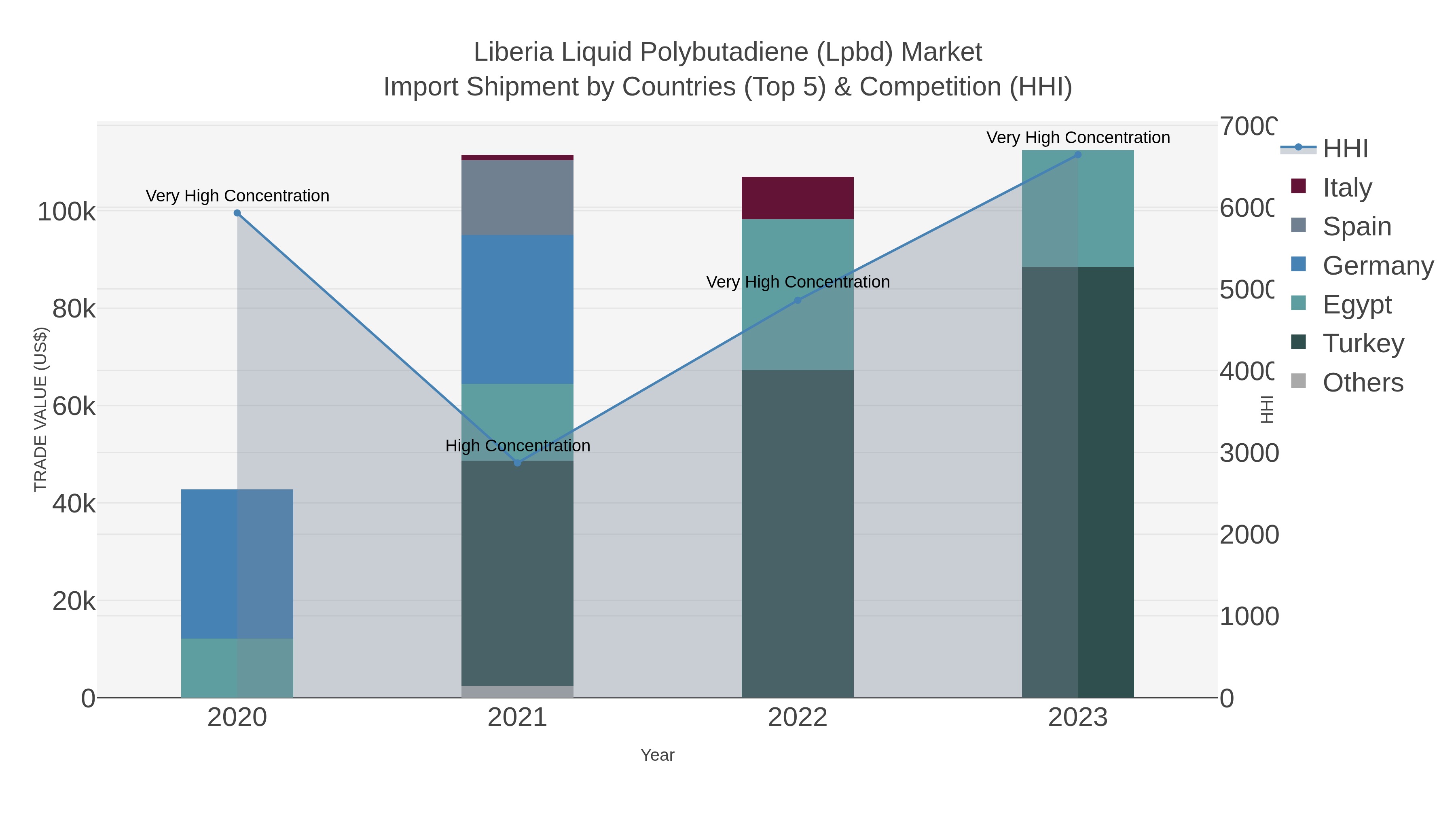The height and width of the screenshot is (819, 1456).
Task: Click the Spain bar segment in 2021
Action: tap(517, 198)
